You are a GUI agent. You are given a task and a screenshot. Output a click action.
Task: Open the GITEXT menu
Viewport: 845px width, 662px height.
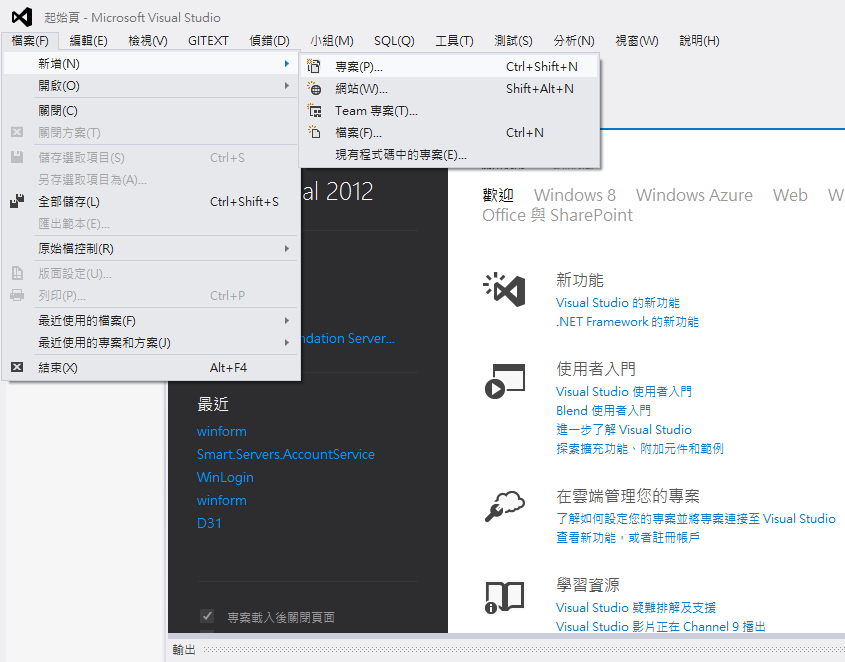(208, 41)
